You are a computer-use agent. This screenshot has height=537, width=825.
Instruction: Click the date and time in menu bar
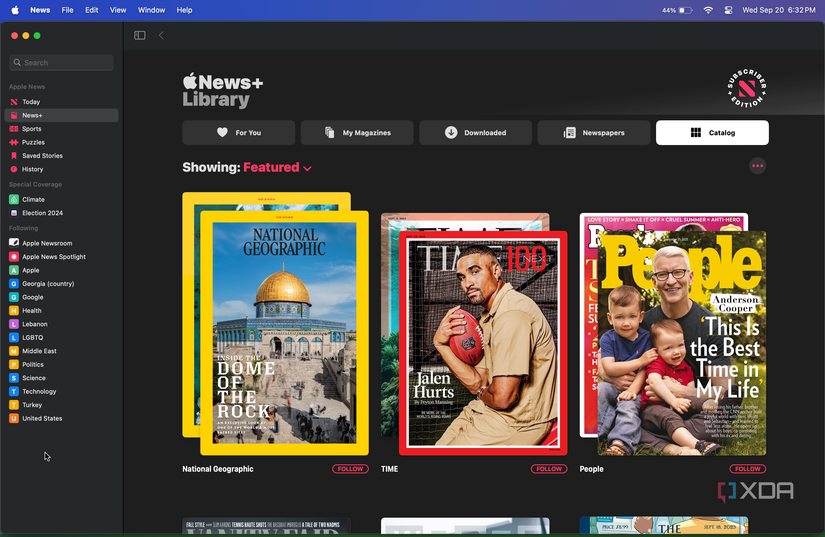coord(779,10)
